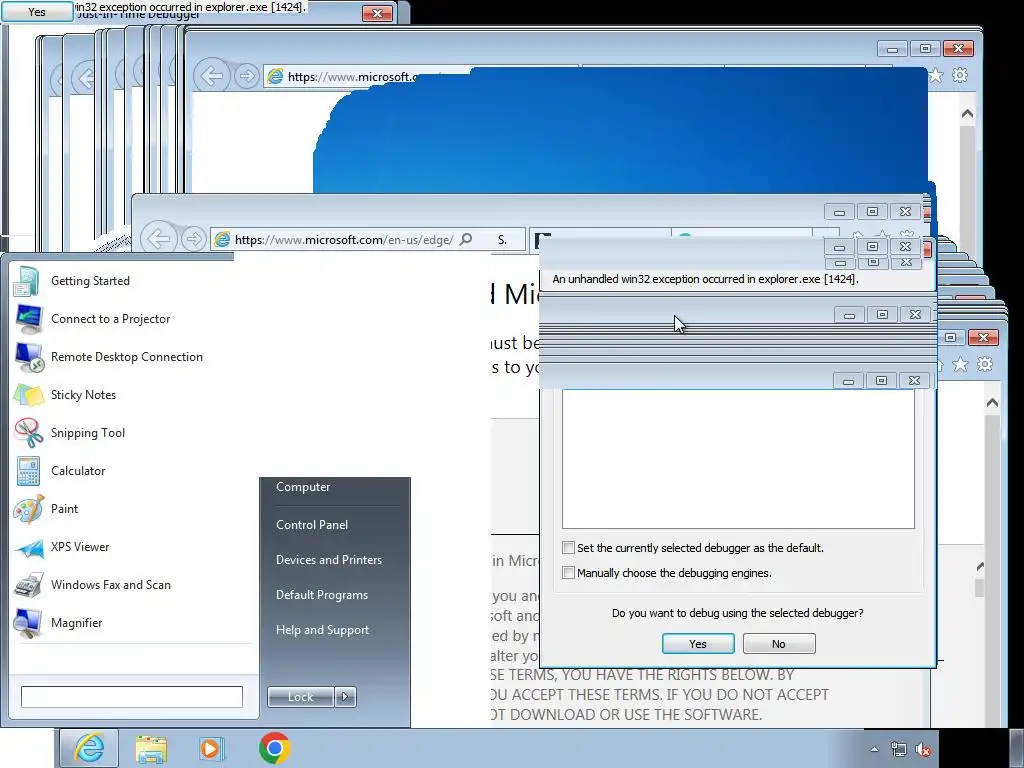This screenshot has width=1024, height=768.
Task: Open File Explorer from the taskbar
Action: click(x=151, y=748)
